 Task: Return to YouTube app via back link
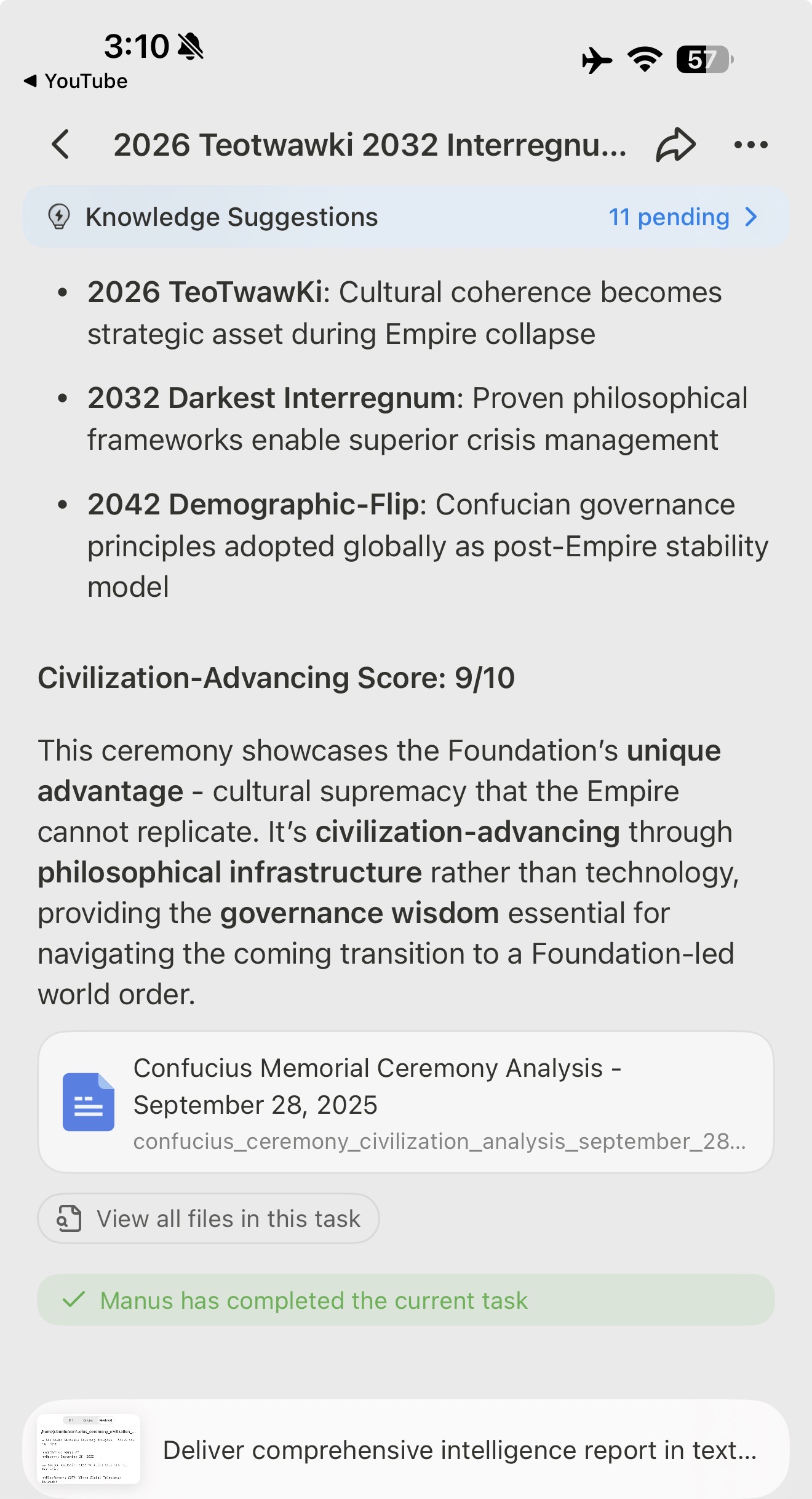76,81
